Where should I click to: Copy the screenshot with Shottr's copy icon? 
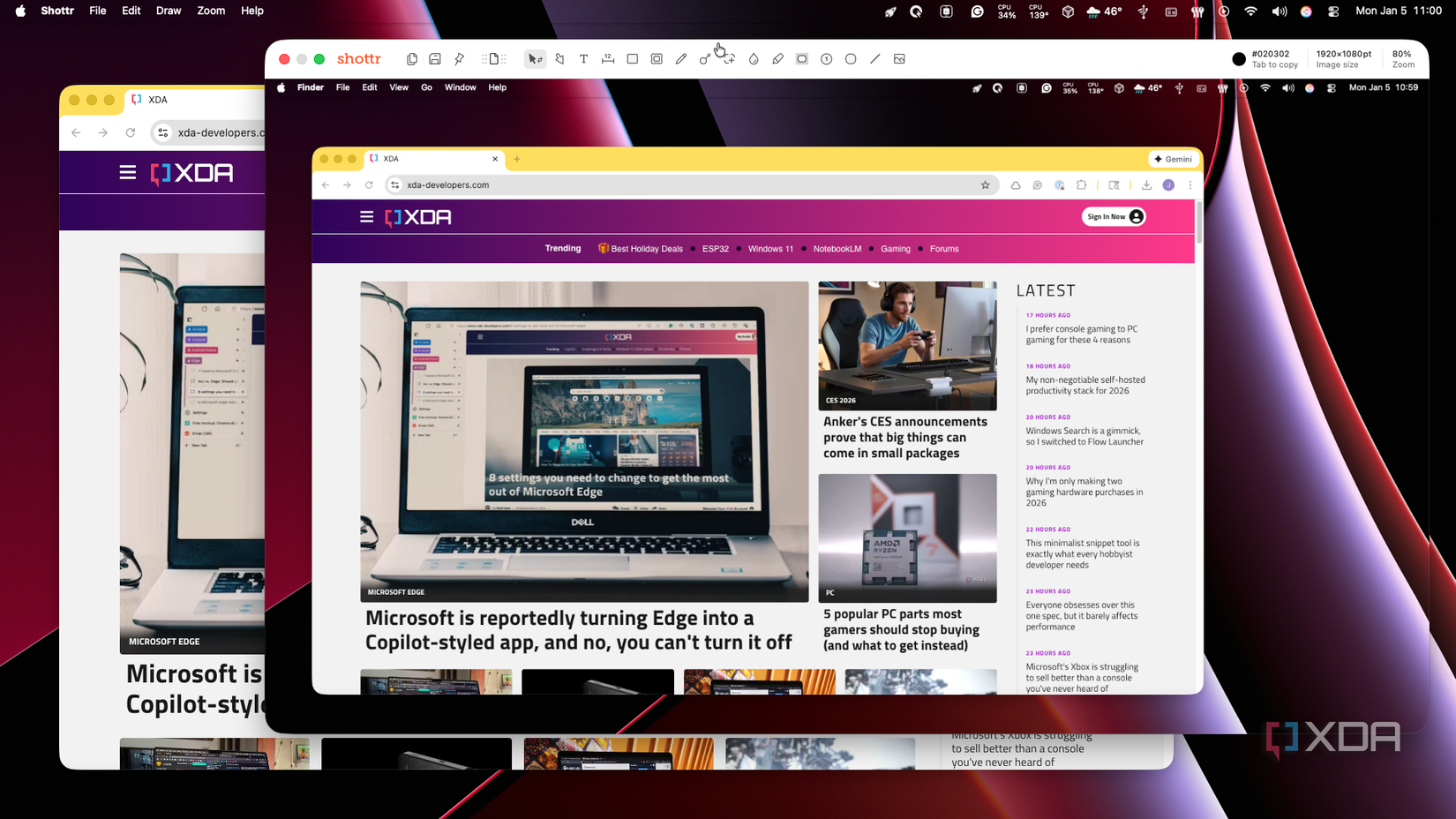point(411,59)
